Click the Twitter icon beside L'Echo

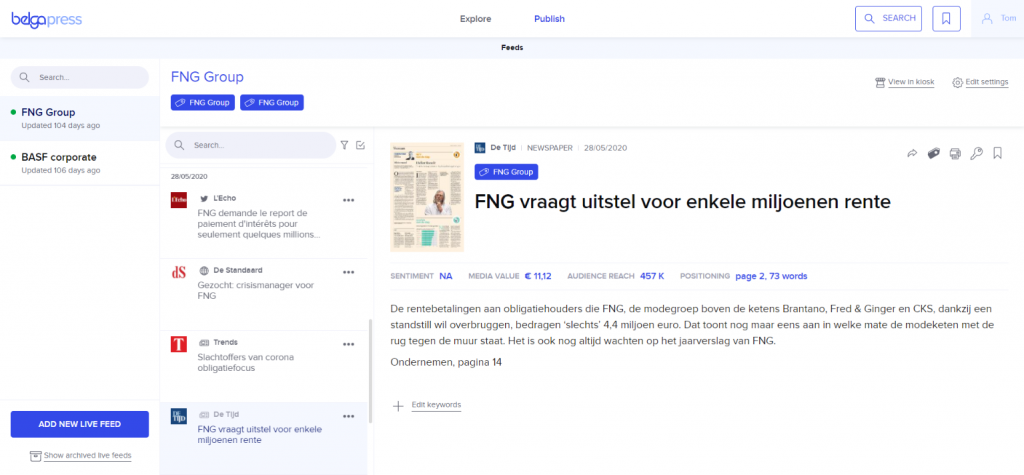tap(204, 198)
